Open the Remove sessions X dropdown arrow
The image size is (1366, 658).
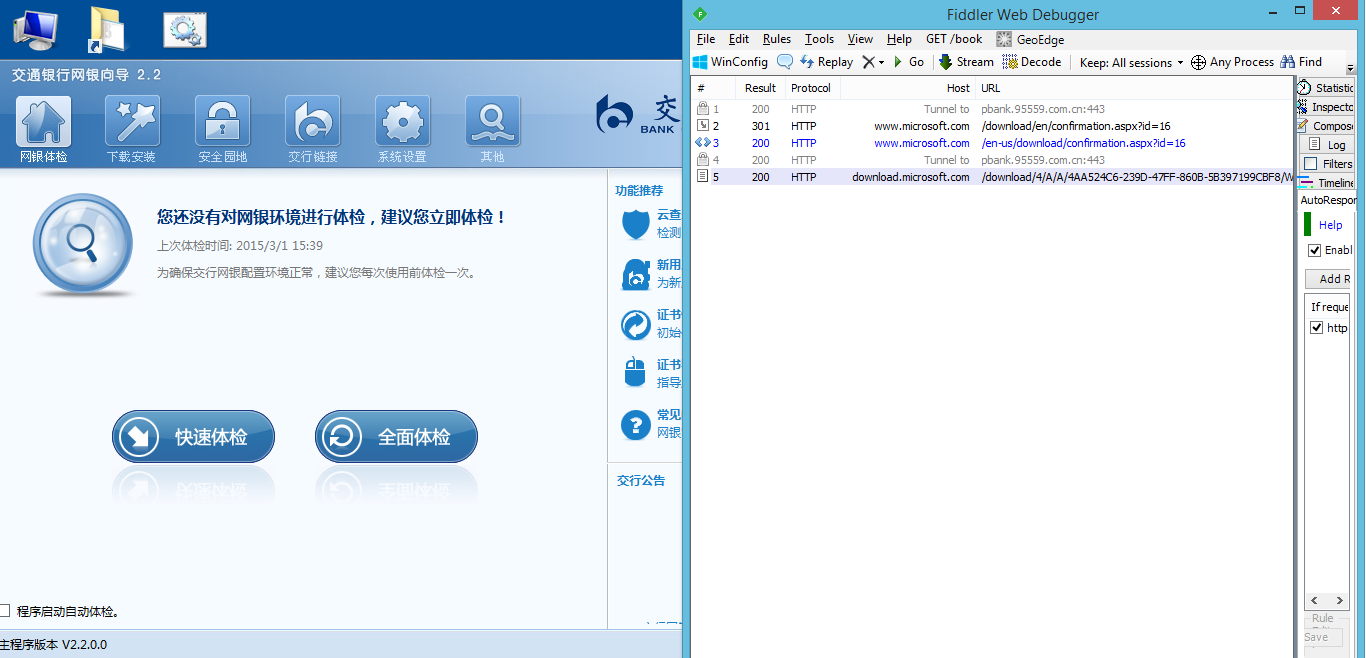coord(881,62)
